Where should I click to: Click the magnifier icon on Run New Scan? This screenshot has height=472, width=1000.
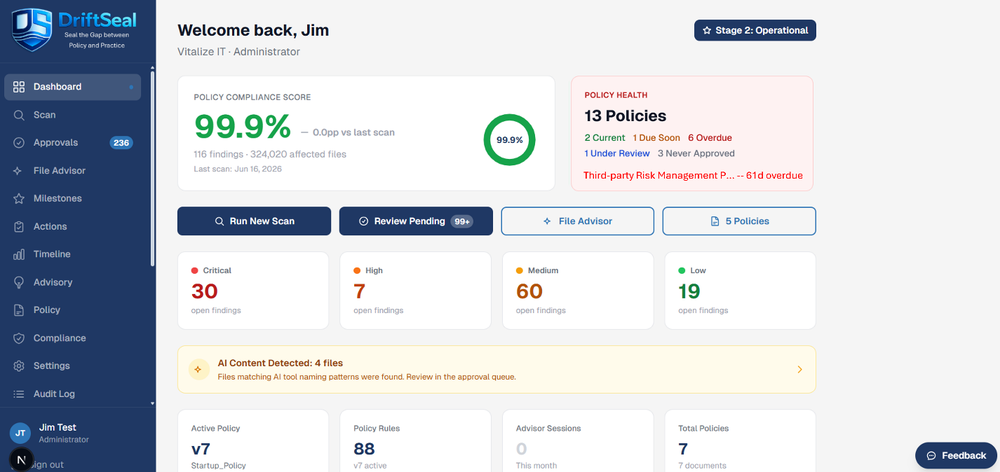coord(219,221)
